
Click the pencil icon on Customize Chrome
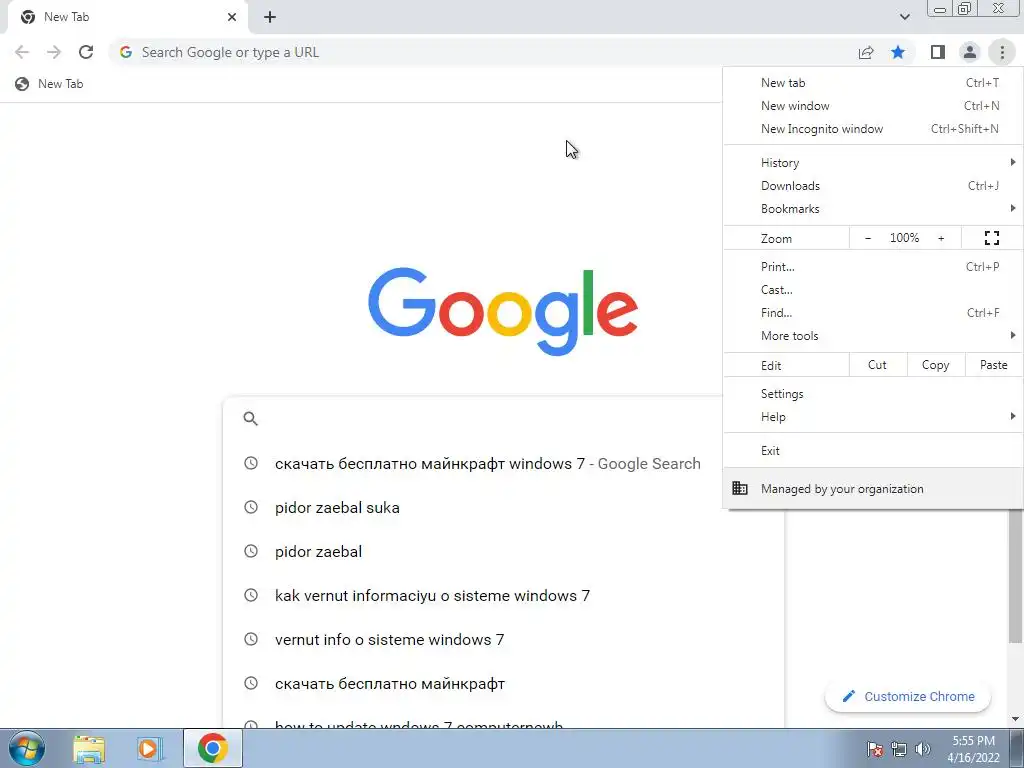pos(848,696)
